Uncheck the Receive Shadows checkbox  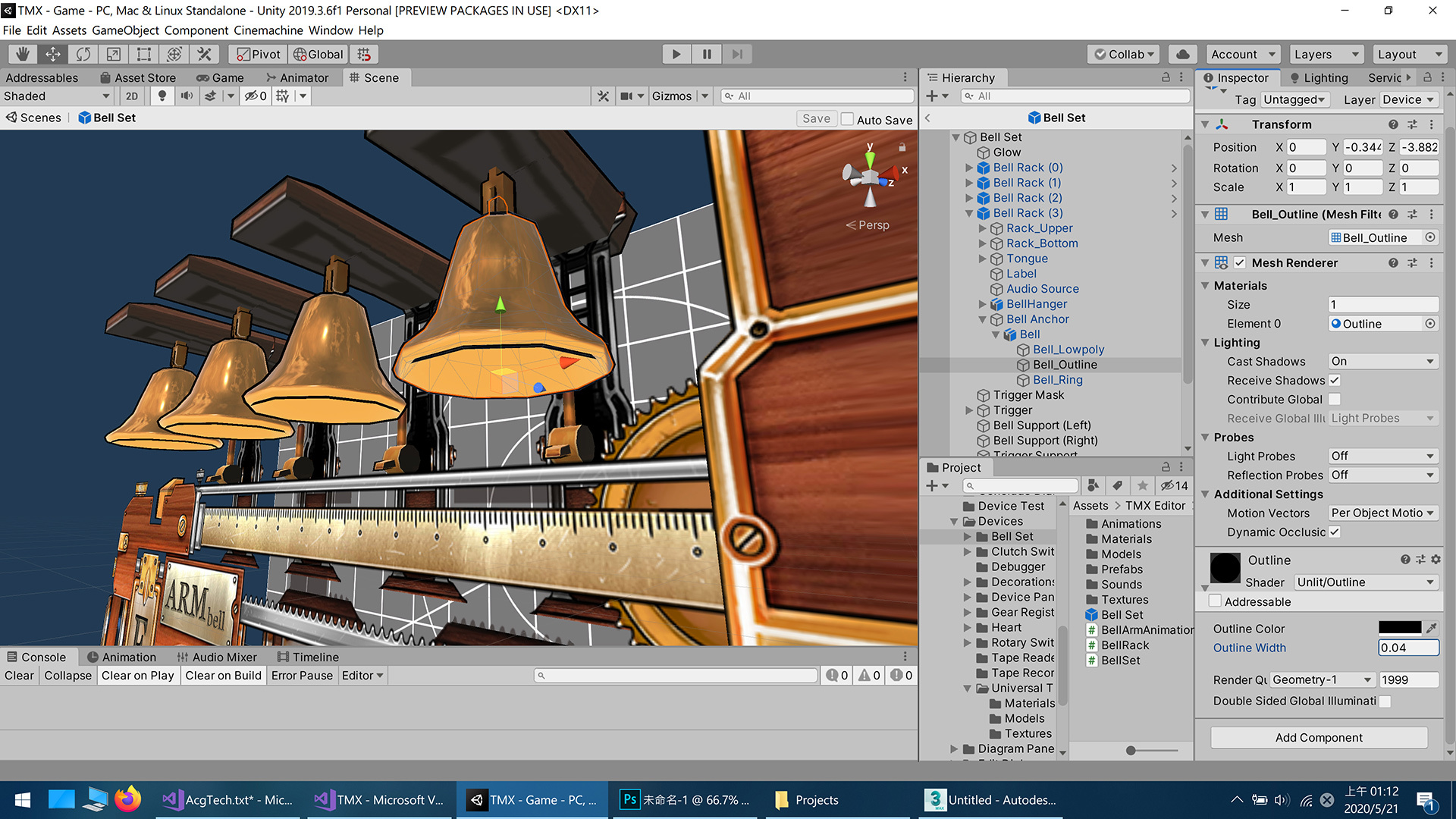tap(1335, 380)
